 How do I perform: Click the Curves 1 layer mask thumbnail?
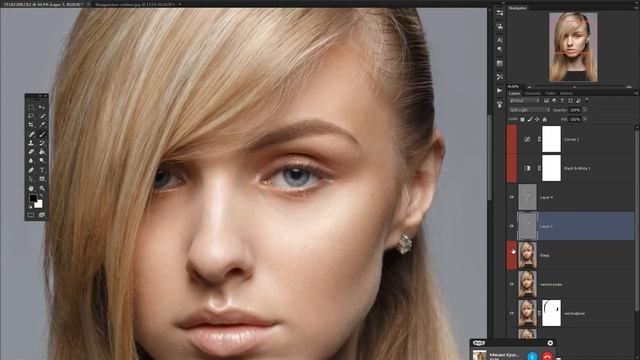(551, 139)
